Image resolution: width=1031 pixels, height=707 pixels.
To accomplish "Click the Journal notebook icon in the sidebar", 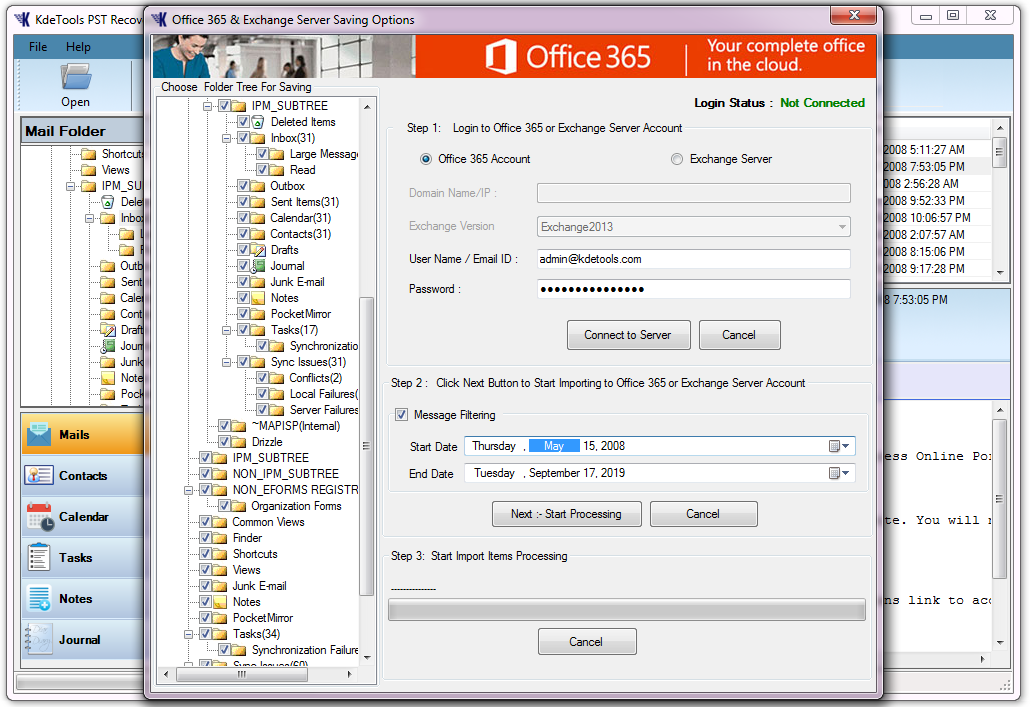I will coord(39,639).
